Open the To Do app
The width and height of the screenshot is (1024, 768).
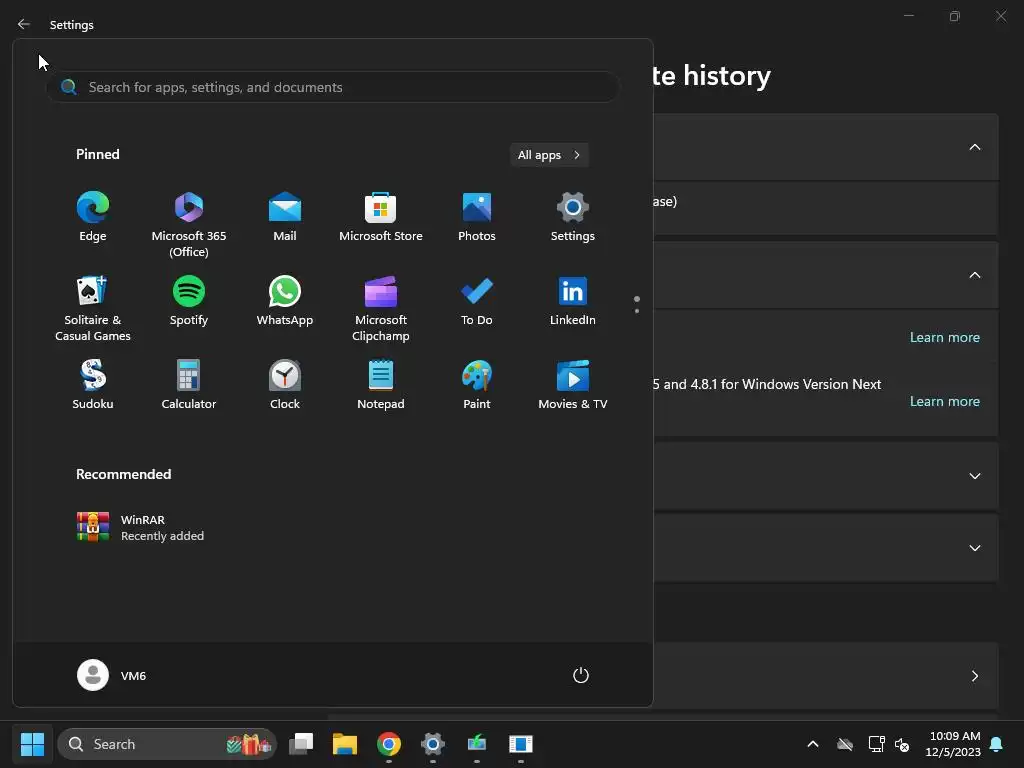click(477, 301)
